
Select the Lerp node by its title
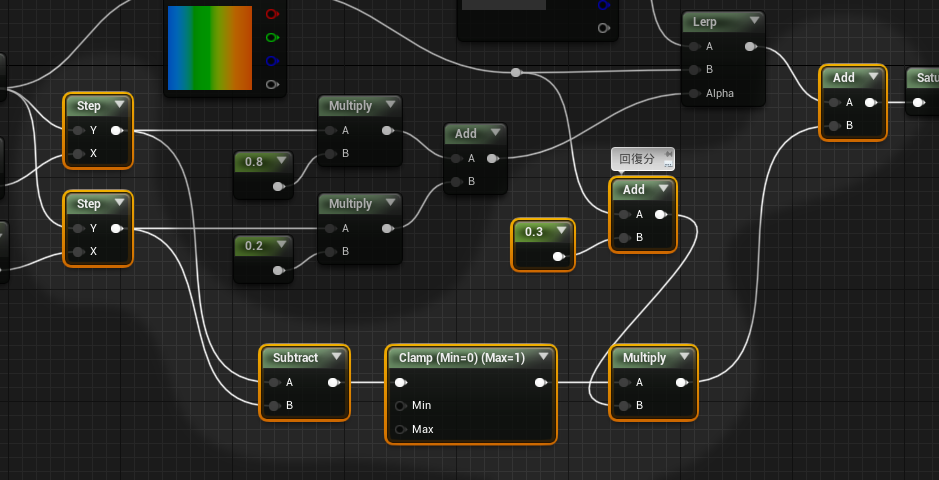tap(704, 22)
